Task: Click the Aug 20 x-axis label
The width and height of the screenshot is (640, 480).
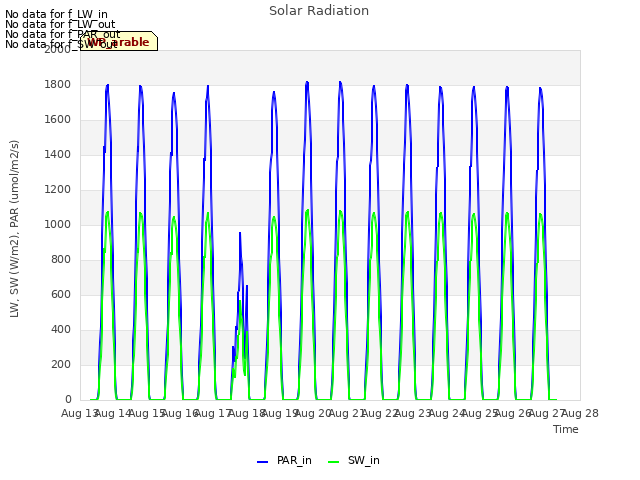Action: (313, 413)
